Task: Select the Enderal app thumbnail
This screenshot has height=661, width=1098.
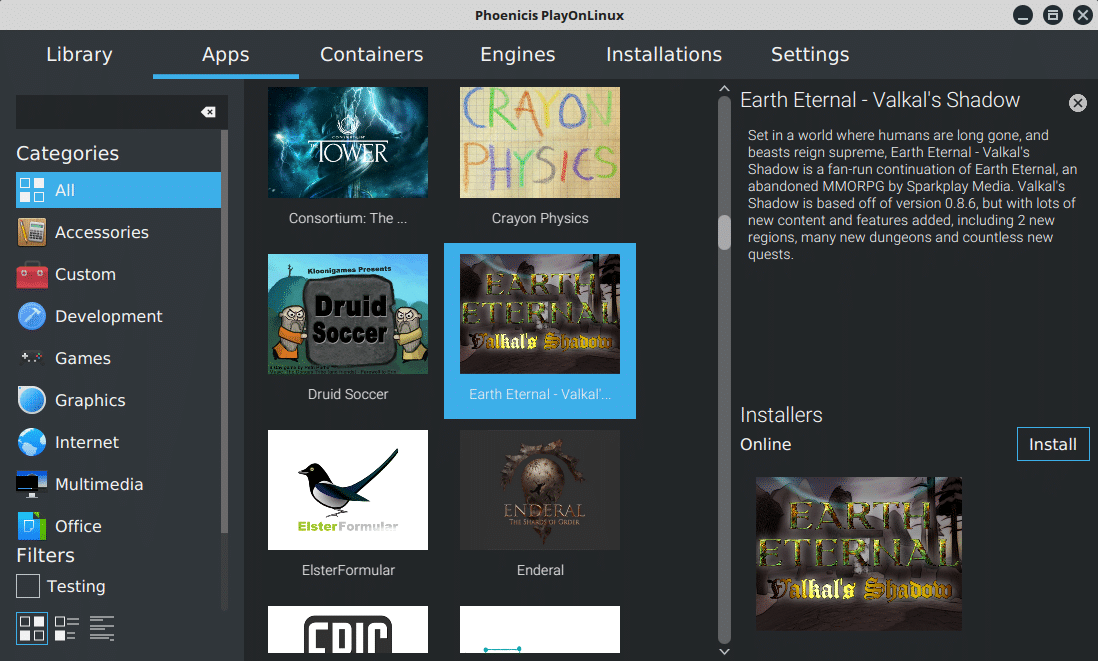Action: click(x=540, y=489)
